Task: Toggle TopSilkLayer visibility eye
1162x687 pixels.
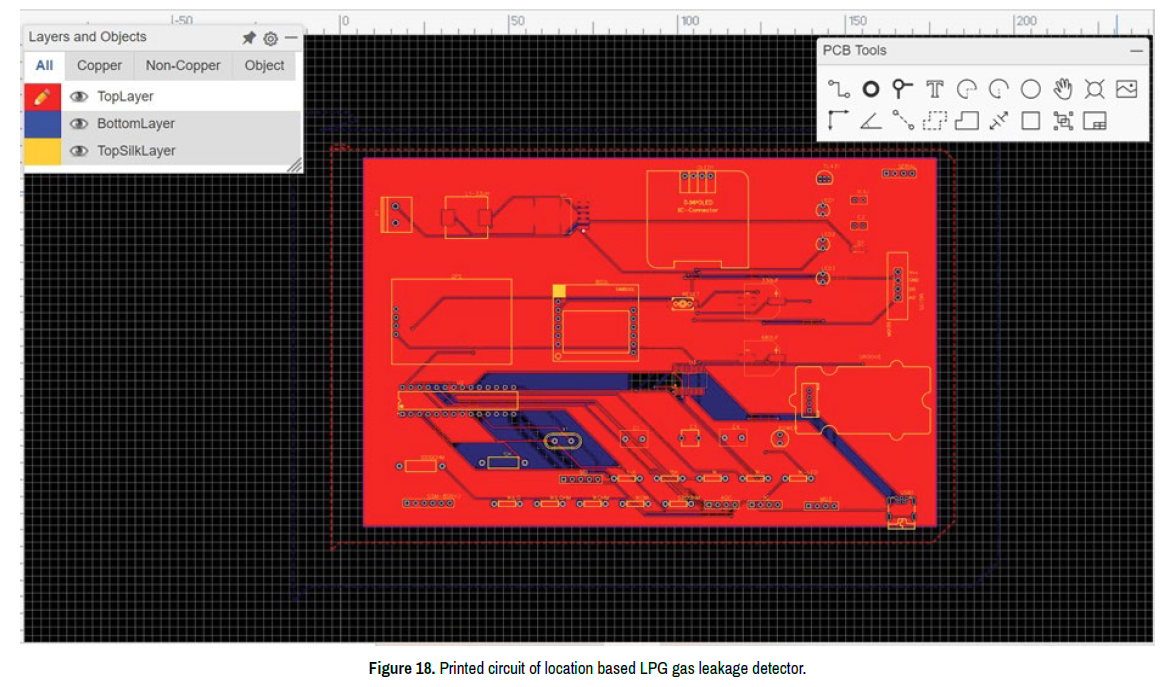Action: coord(79,151)
